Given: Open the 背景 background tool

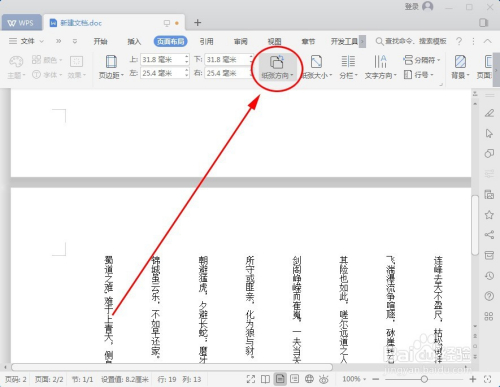Looking at the screenshot, I should pyautogui.click(x=460, y=67).
